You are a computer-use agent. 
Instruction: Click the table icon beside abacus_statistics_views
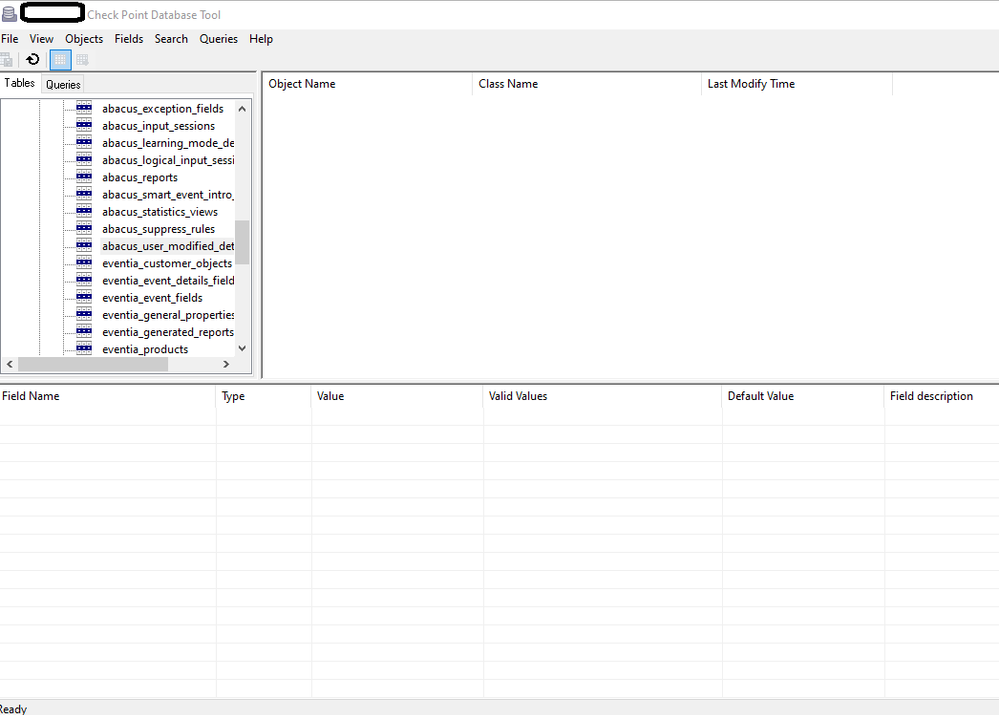(84, 211)
